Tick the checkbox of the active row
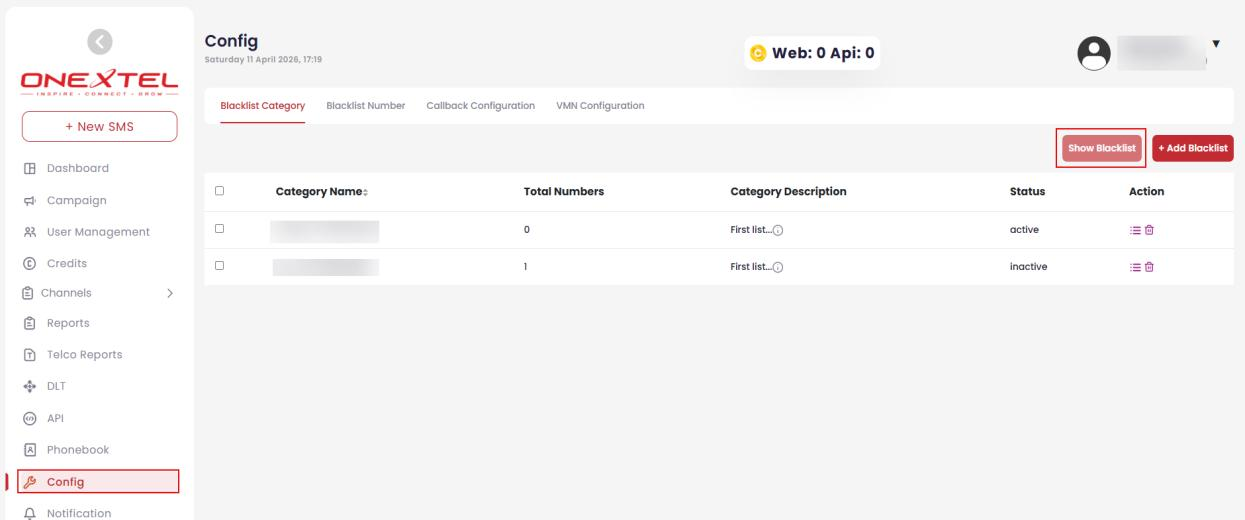Screen dimensions: 1245x520 click(x=219, y=229)
